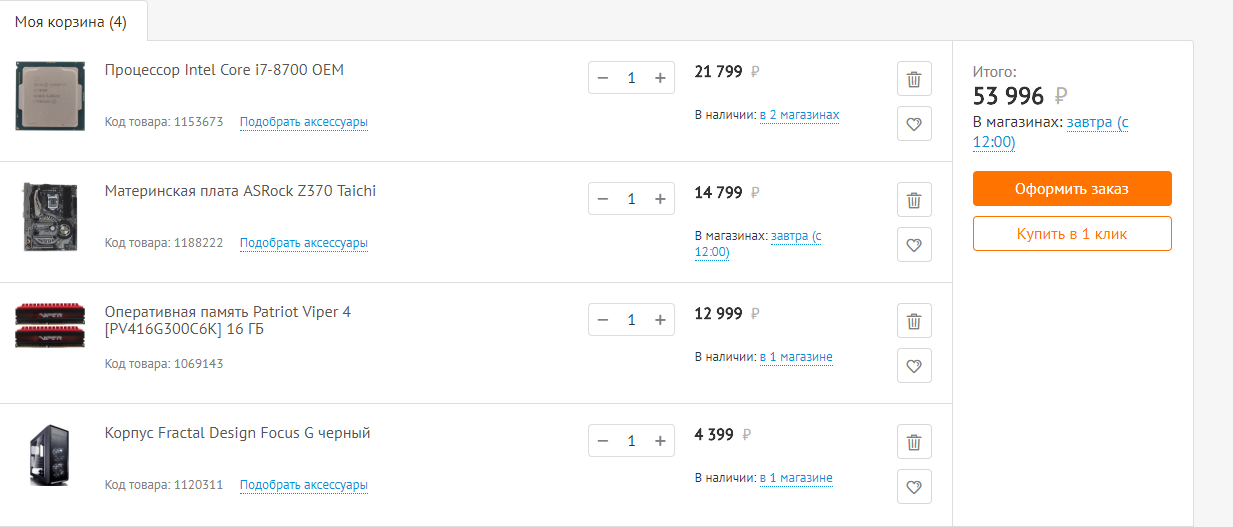Increase Intel Core i7-8700 quantity by one

click(x=660, y=78)
